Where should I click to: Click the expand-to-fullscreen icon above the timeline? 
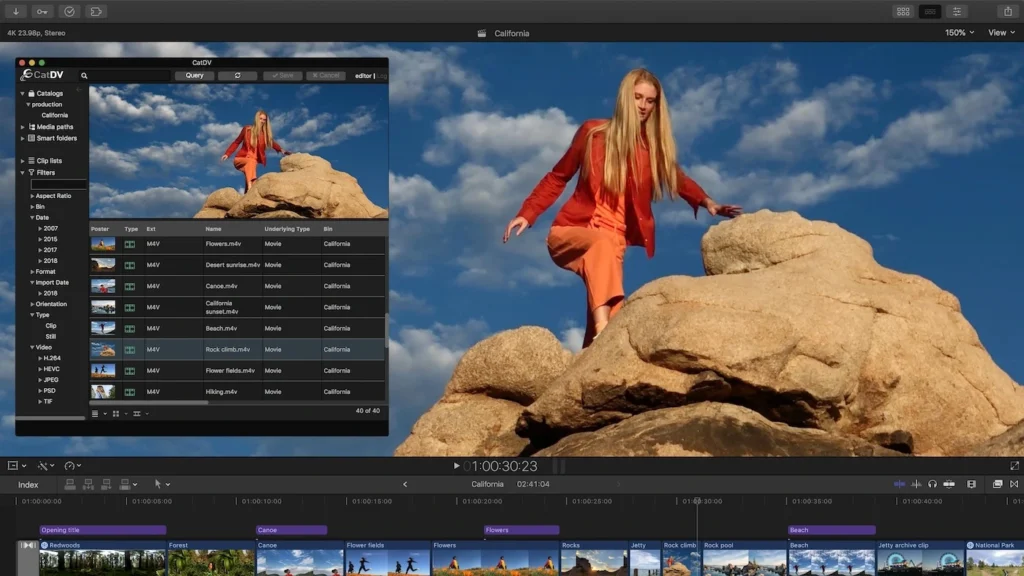click(x=1014, y=465)
